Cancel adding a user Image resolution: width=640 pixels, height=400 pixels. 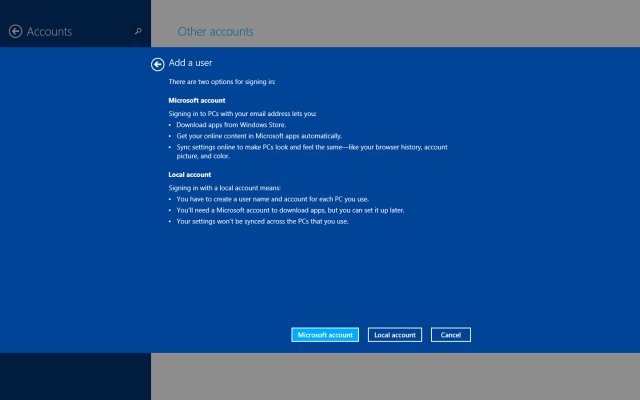click(x=451, y=335)
